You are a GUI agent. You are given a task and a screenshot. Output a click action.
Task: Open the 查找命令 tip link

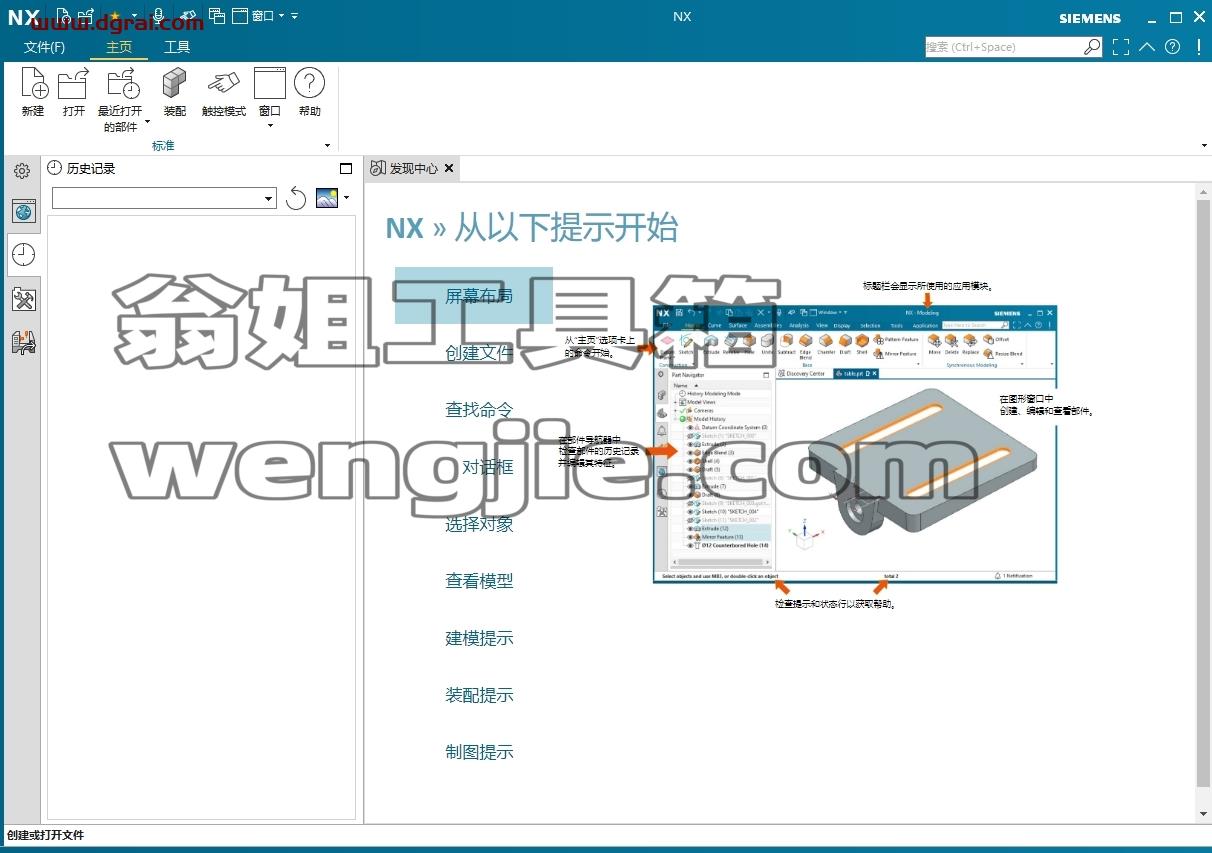pos(479,410)
